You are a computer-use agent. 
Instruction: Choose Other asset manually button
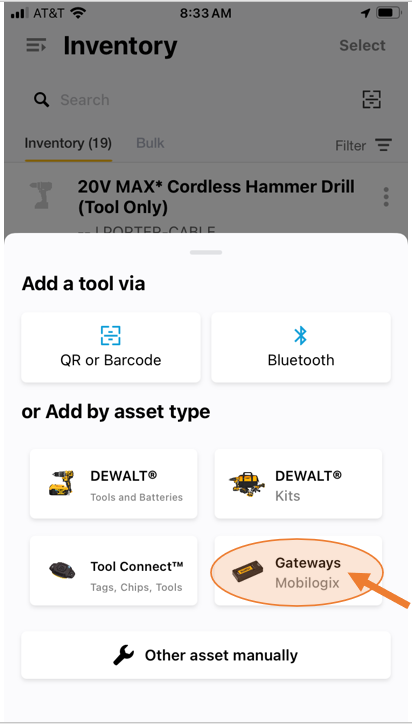point(206,655)
